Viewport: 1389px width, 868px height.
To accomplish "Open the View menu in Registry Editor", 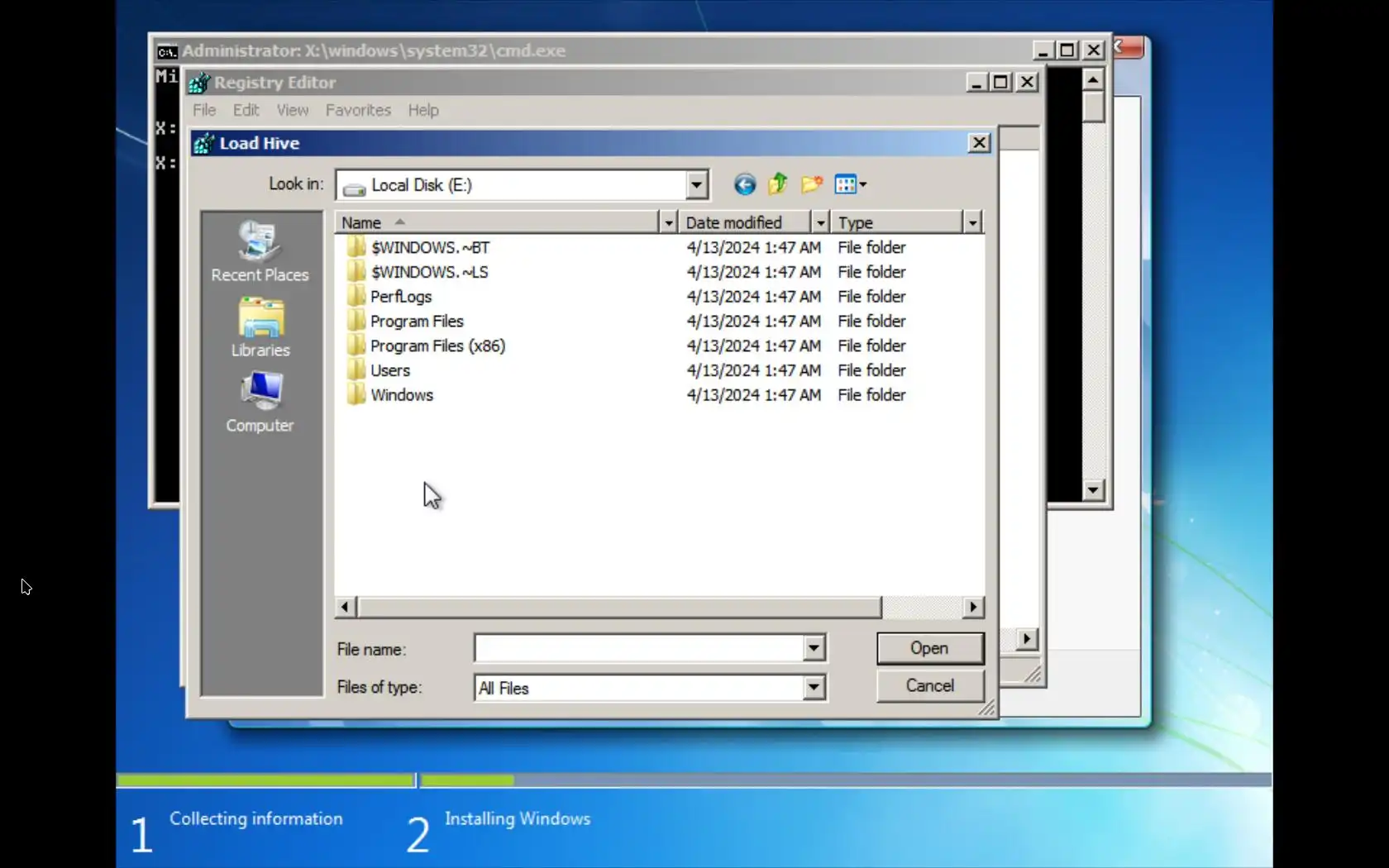I will (x=293, y=110).
